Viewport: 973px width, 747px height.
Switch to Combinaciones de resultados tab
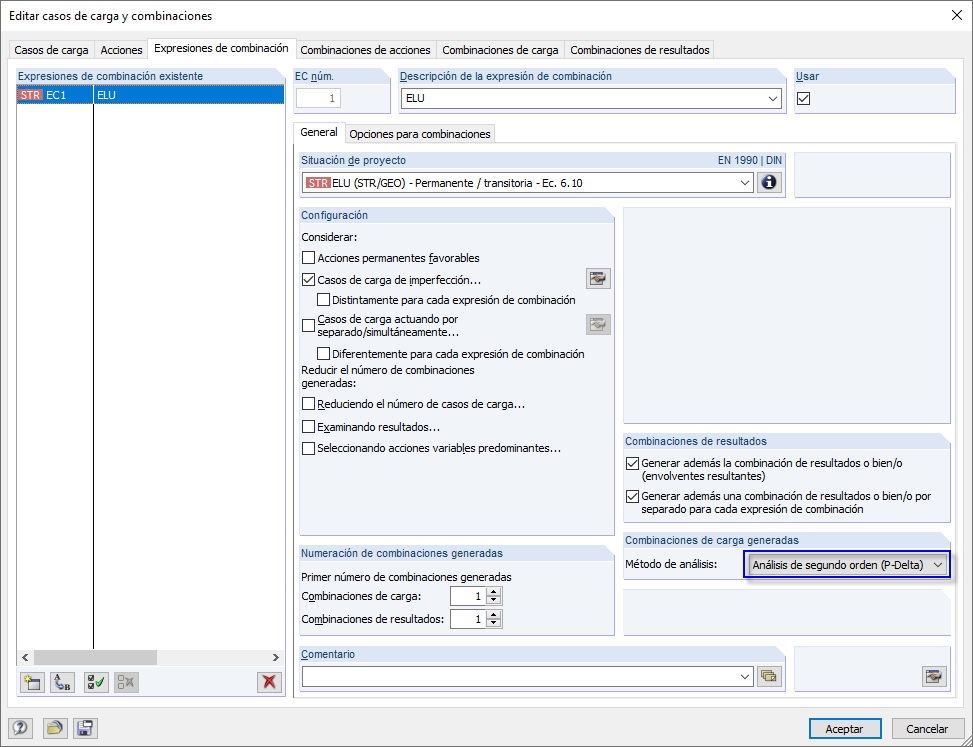coord(640,50)
